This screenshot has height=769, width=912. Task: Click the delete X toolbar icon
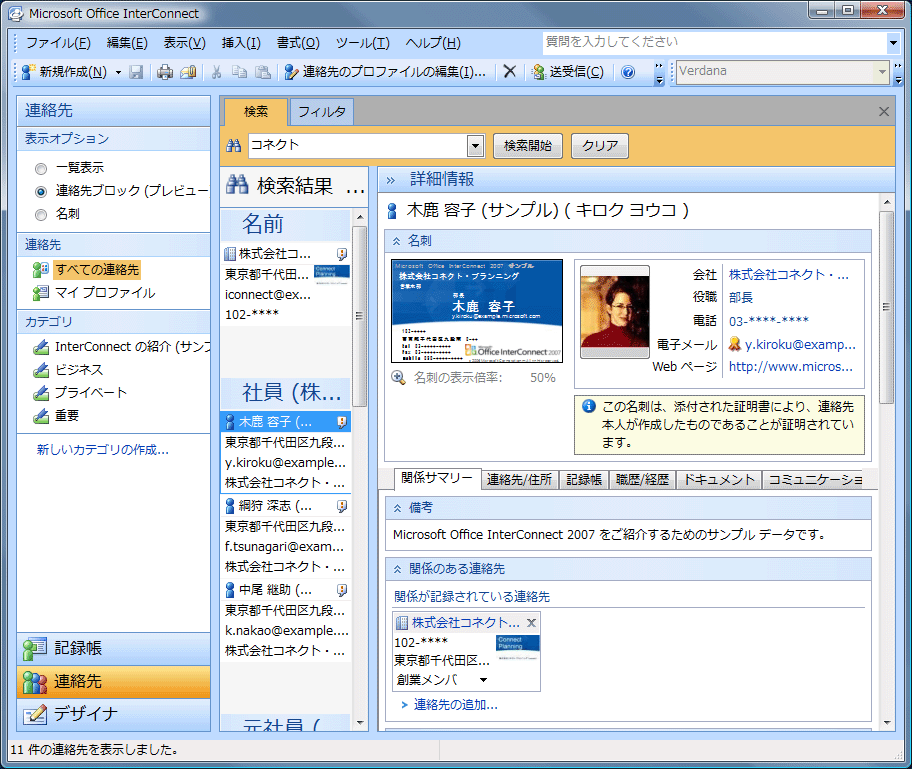pyautogui.click(x=510, y=72)
